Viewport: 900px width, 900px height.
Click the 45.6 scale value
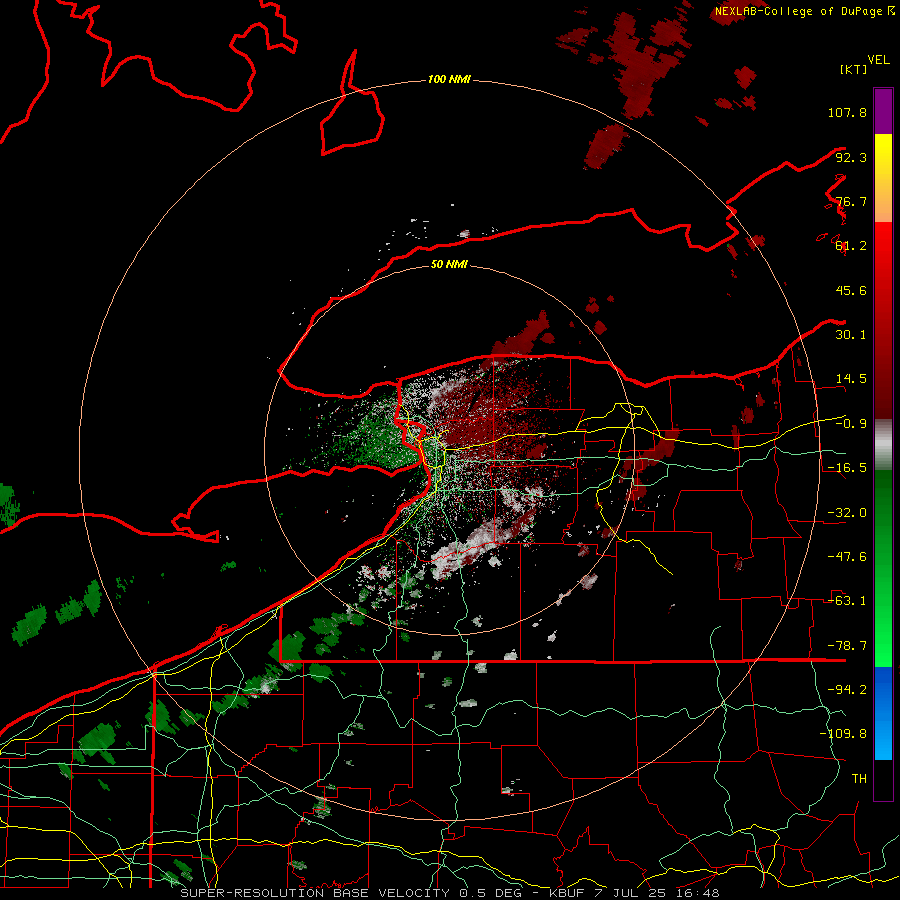click(851, 290)
